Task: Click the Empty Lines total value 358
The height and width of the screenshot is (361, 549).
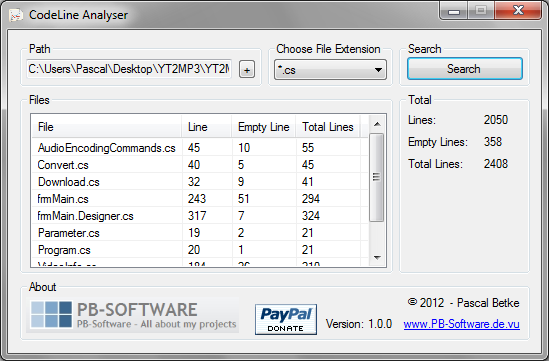Action: (493, 142)
